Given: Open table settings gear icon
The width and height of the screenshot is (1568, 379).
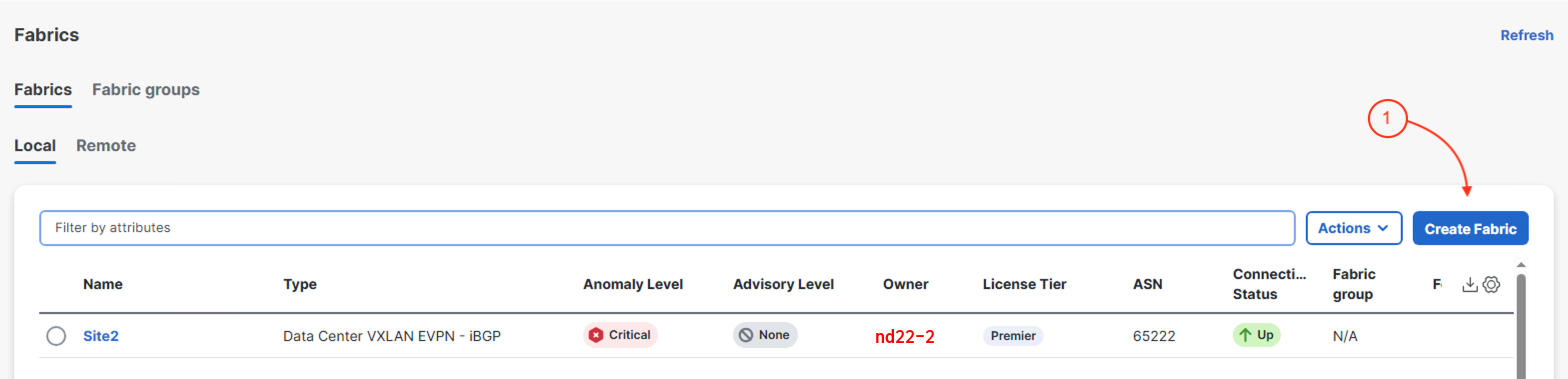Looking at the screenshot, I should point(1491,285).
